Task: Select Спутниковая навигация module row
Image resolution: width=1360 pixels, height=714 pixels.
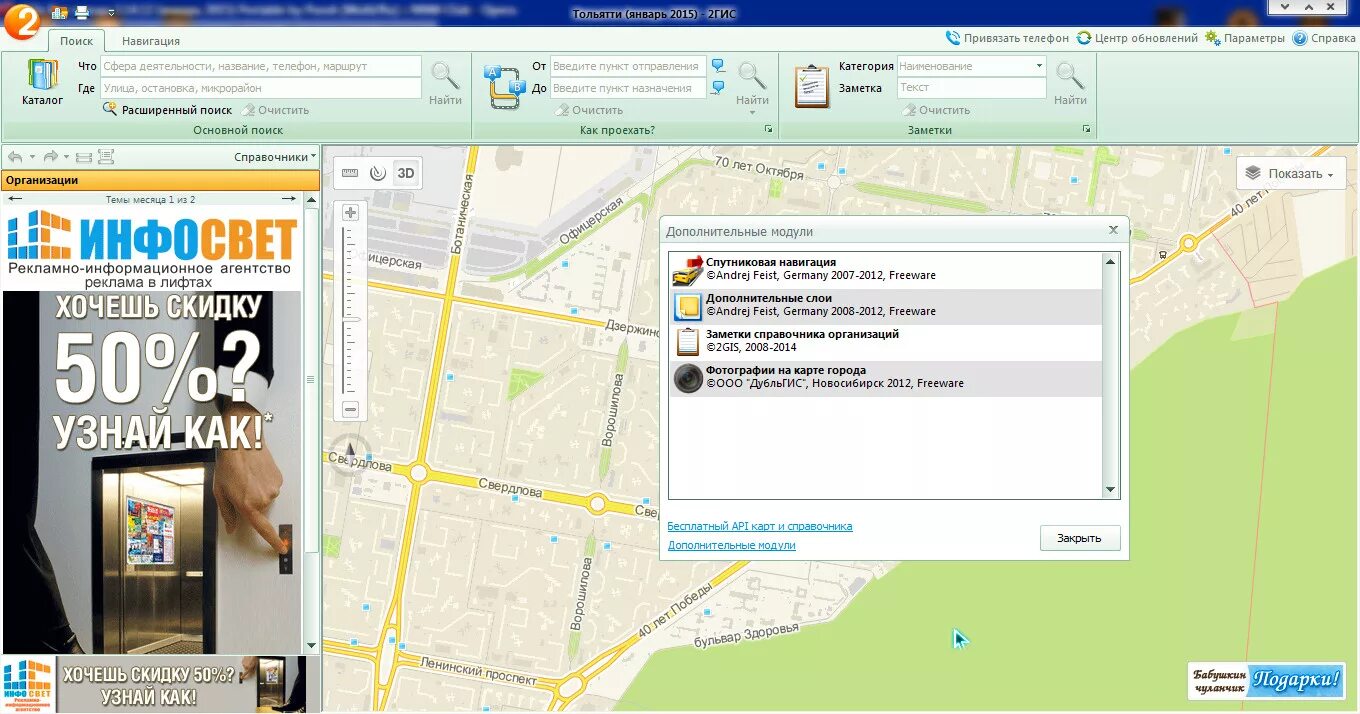Action: click(885, 269)
